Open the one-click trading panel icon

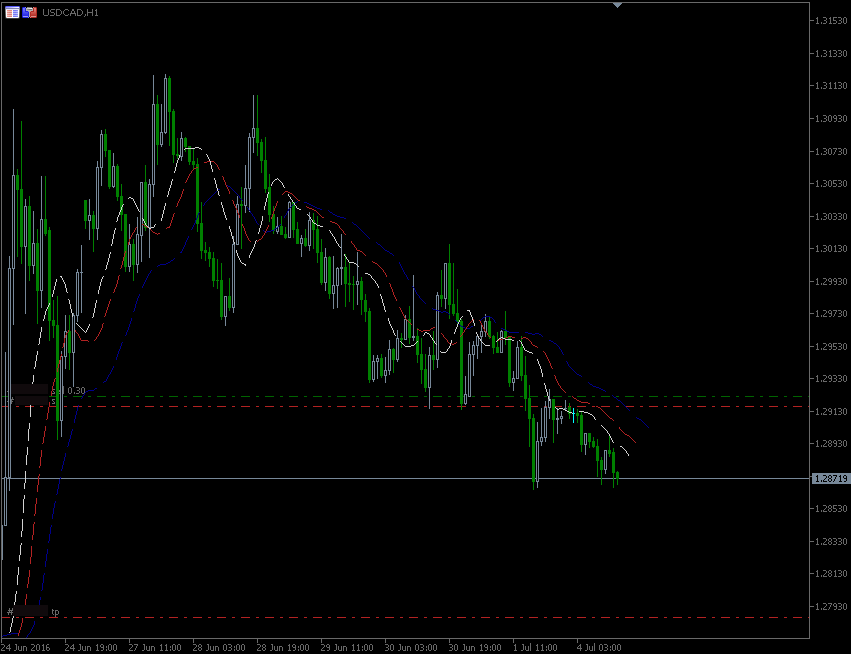[x=12, y=12]
